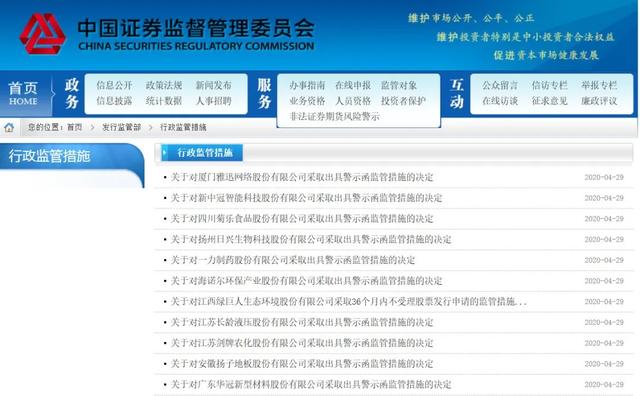The height and width of the screenshot is (396, 640).
Task: Click date 2020-04-29 on 广东华冠 row
Action: tap(604, 385)
